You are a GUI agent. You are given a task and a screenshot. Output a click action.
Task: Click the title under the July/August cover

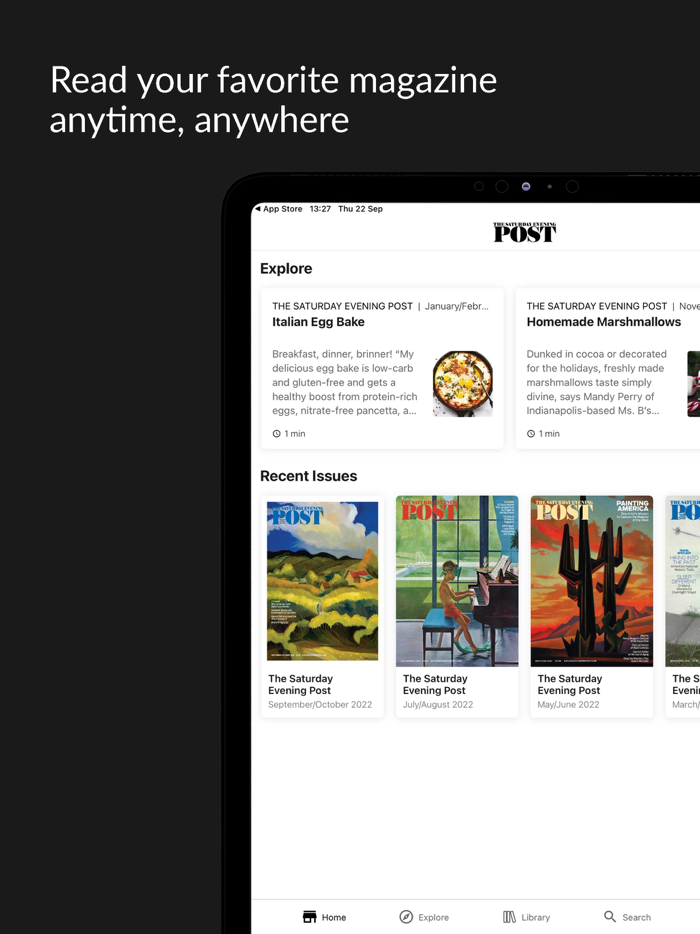[435, 684]
